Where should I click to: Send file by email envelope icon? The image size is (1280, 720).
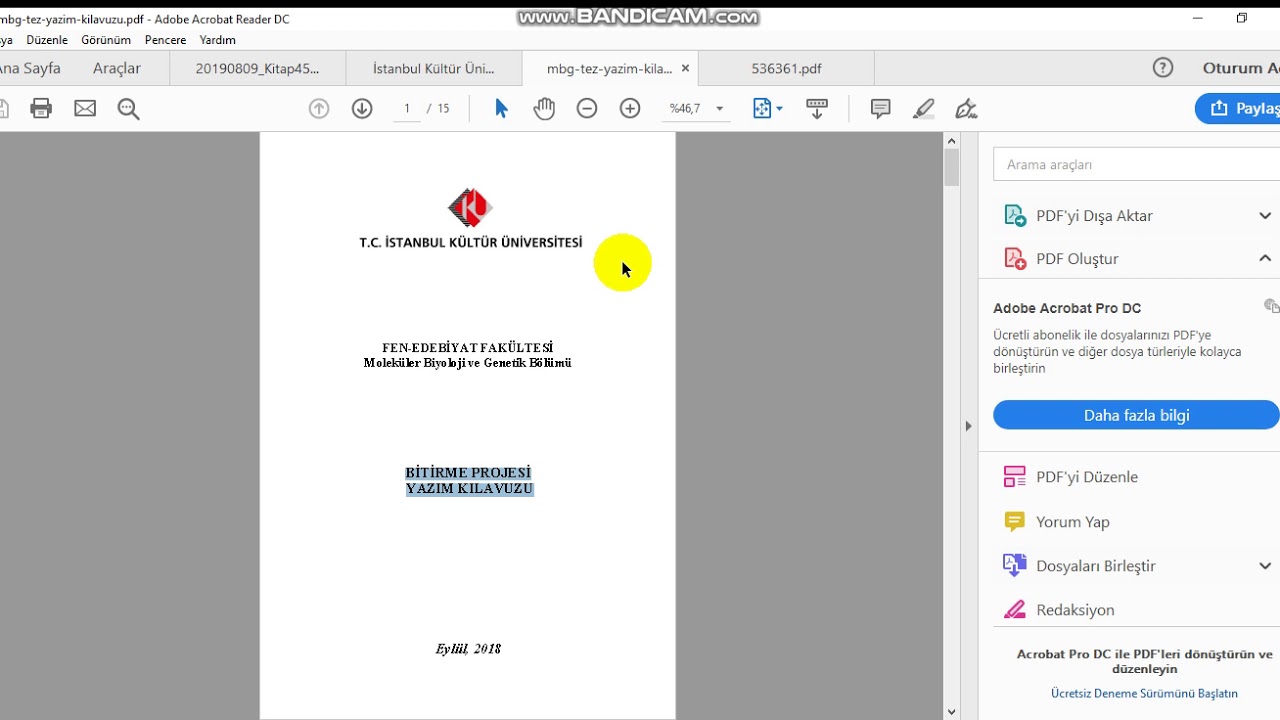(85, 109)
